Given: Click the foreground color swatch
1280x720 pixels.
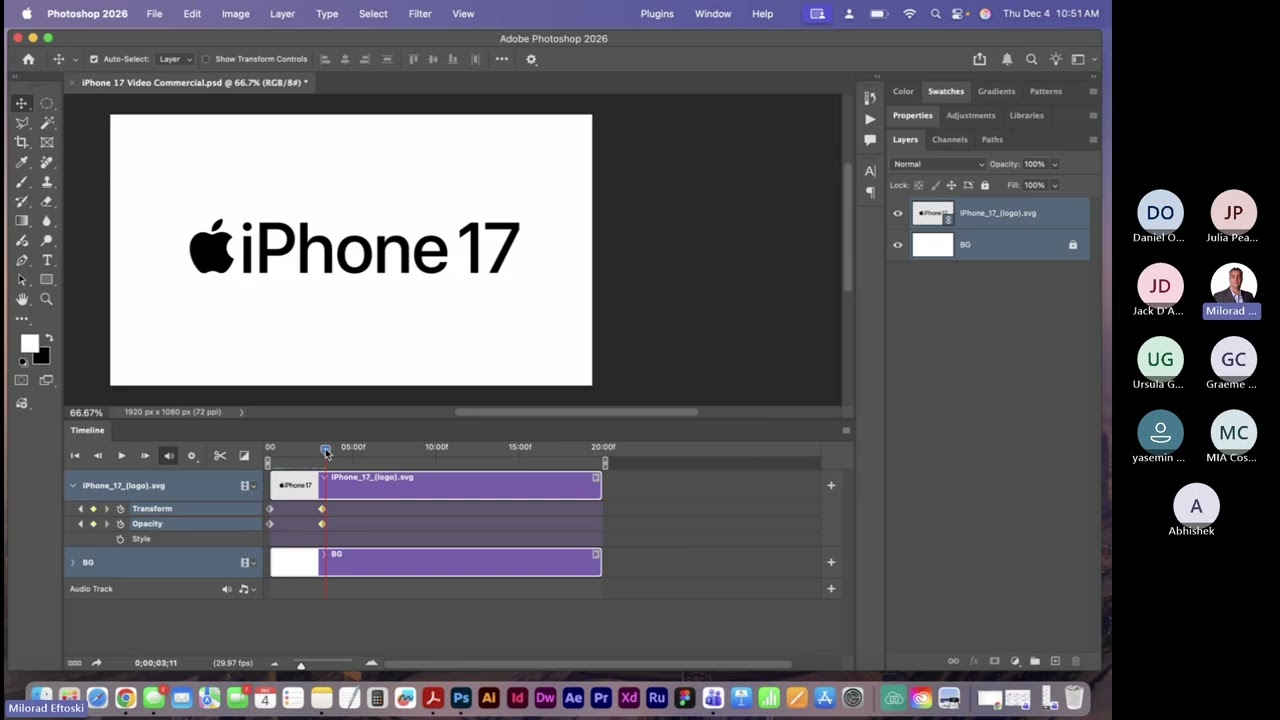Looking at the screenshot, I should tap(30, 344).
